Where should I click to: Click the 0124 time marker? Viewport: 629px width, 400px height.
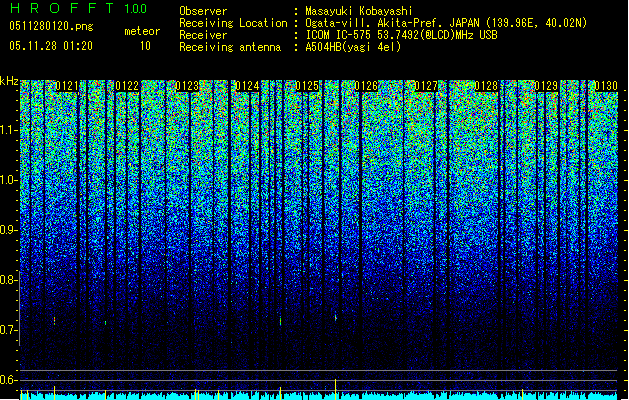click(247, 86)
